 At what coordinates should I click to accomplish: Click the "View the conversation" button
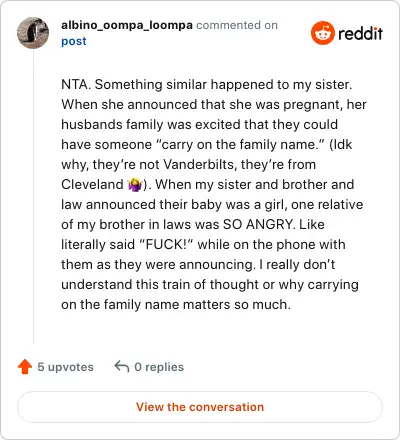tap(200, 407)
